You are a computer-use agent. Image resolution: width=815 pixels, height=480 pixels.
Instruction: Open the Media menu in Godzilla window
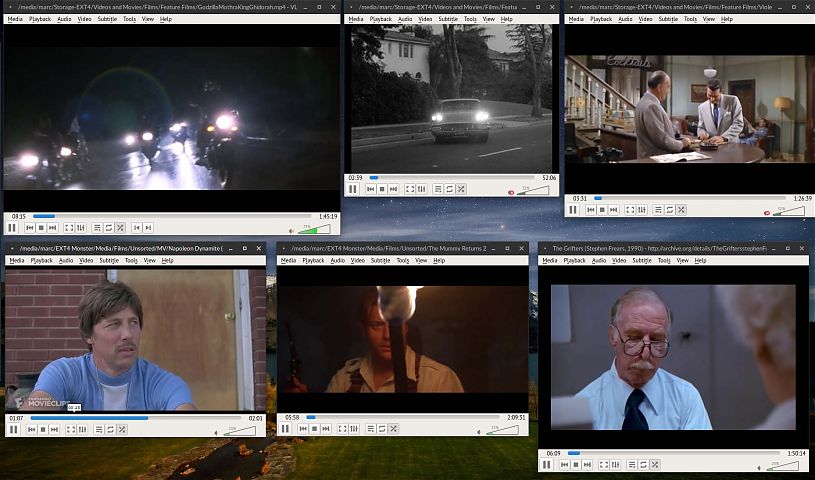(x=15, y=19)
